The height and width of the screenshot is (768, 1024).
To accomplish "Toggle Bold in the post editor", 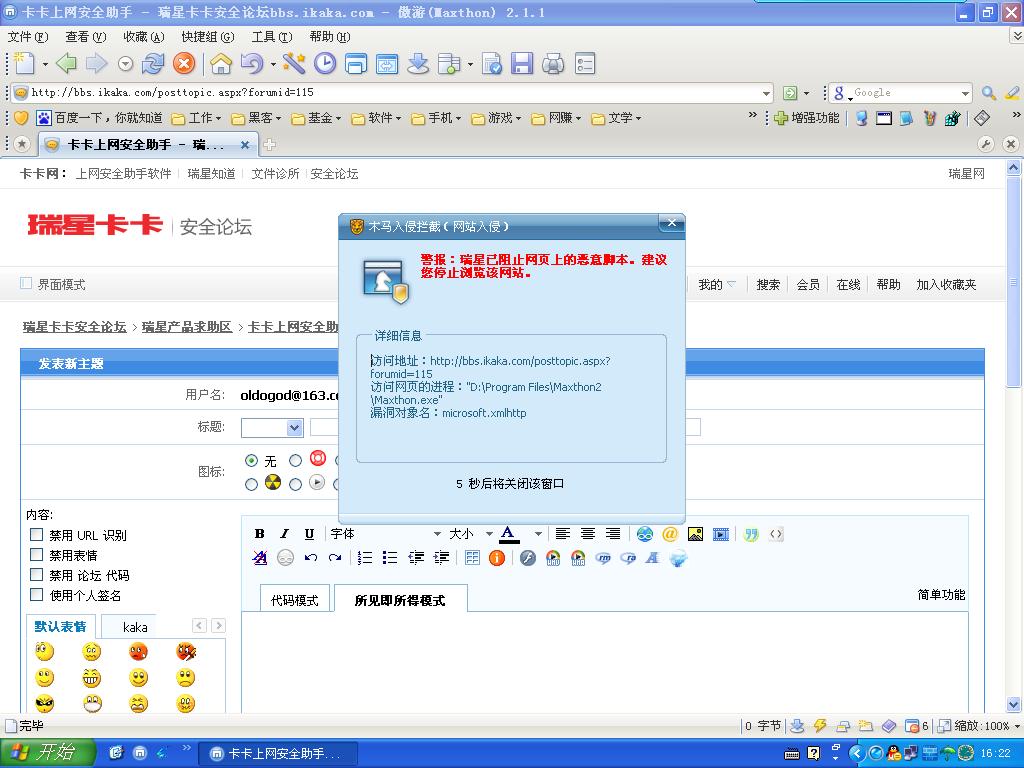I will tap(259, 534).
